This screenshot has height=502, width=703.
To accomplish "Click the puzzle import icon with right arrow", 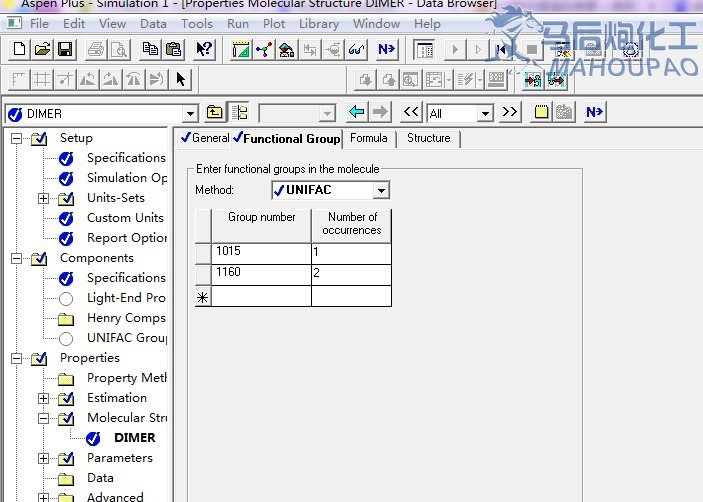I will 533,80.
